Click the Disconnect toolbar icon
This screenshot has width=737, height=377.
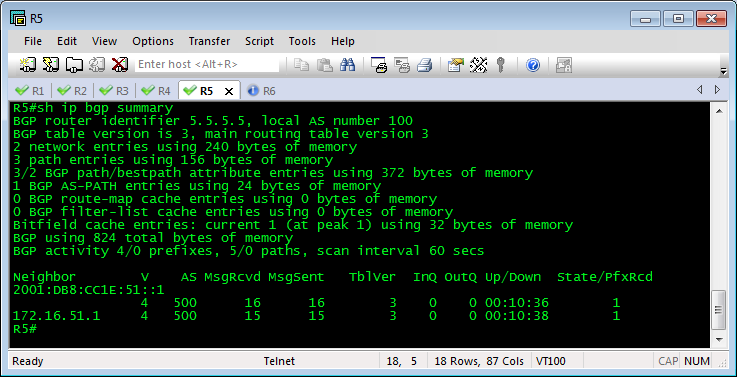120,64
